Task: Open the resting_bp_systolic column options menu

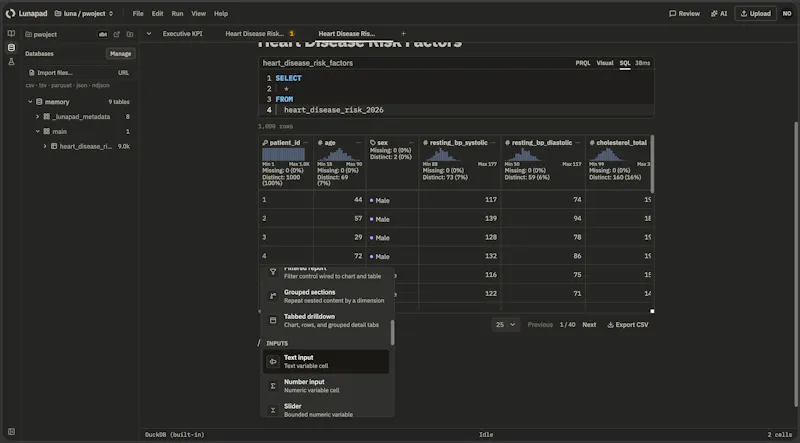Action: pos(493,143)
